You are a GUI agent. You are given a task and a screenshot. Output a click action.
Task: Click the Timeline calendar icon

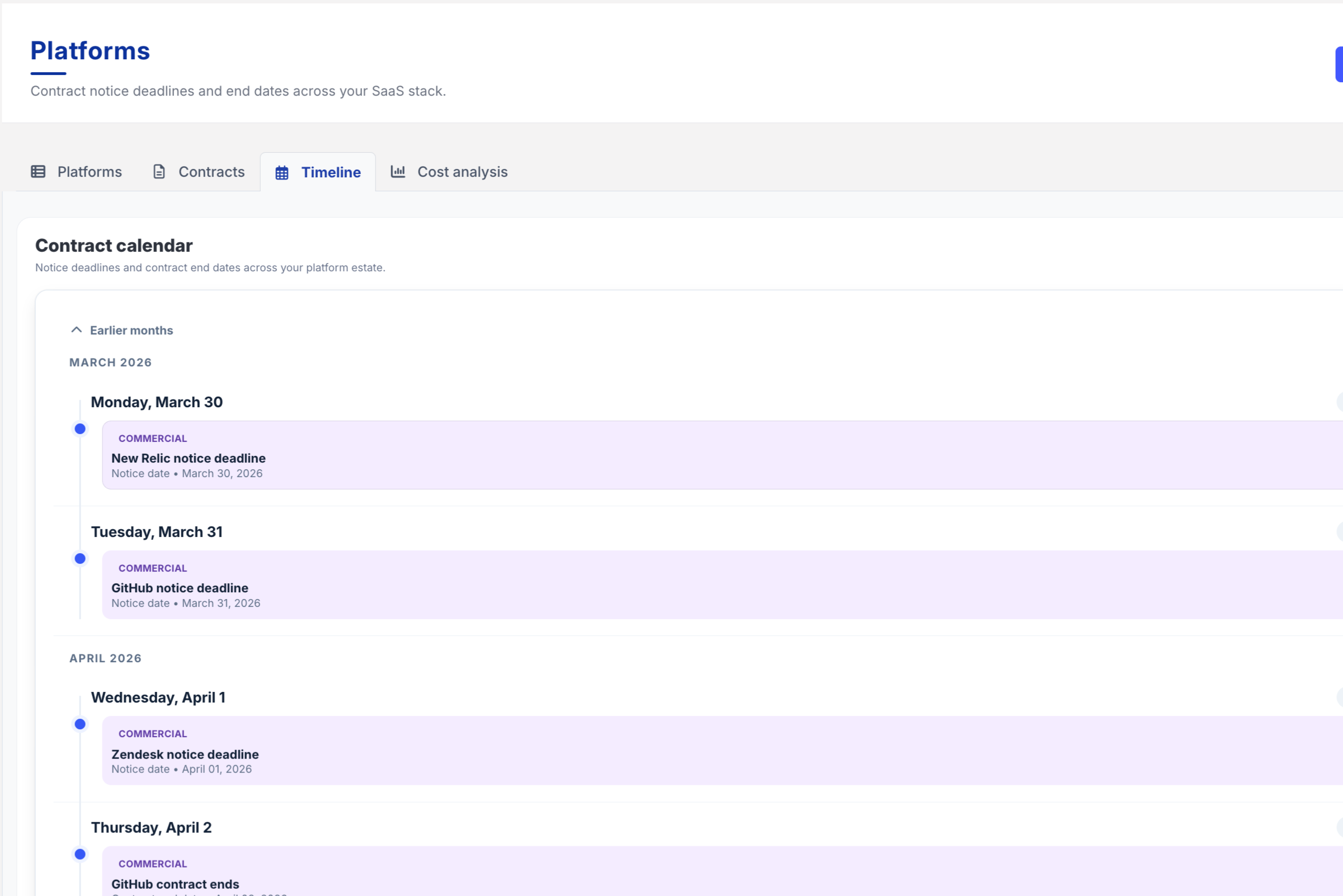pos(282,173)
